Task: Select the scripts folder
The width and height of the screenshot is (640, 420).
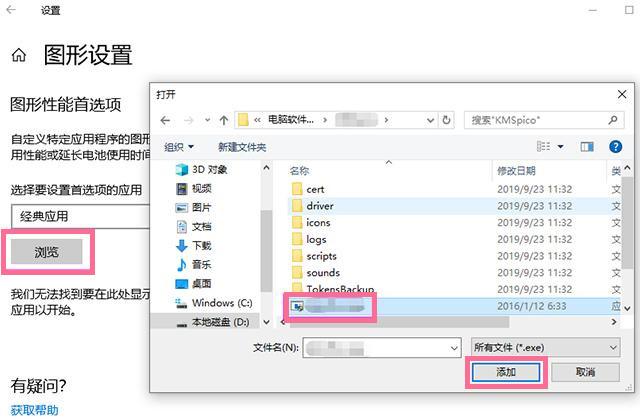Action: [452, 256]
